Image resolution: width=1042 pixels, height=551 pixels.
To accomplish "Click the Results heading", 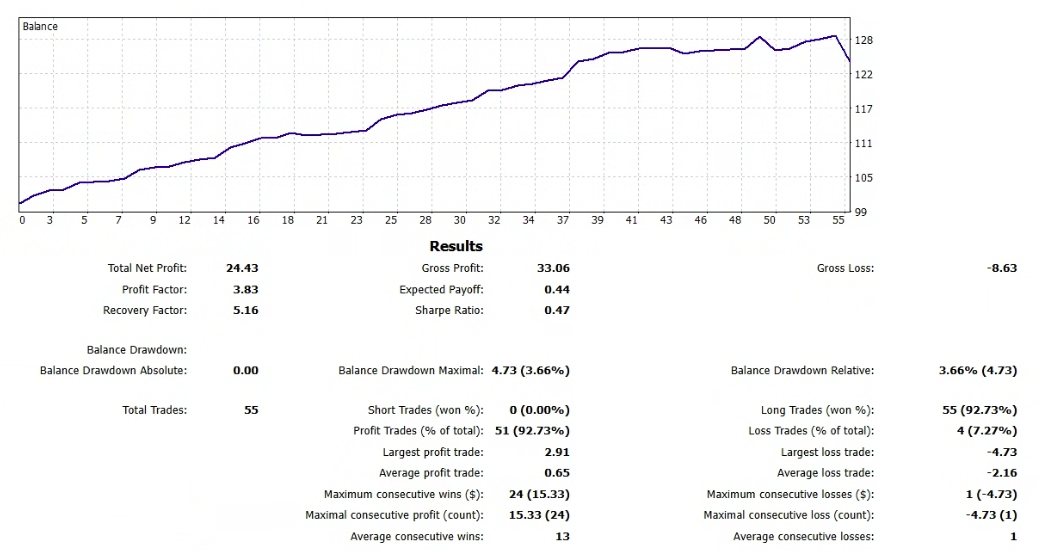I will pos(456,246).
